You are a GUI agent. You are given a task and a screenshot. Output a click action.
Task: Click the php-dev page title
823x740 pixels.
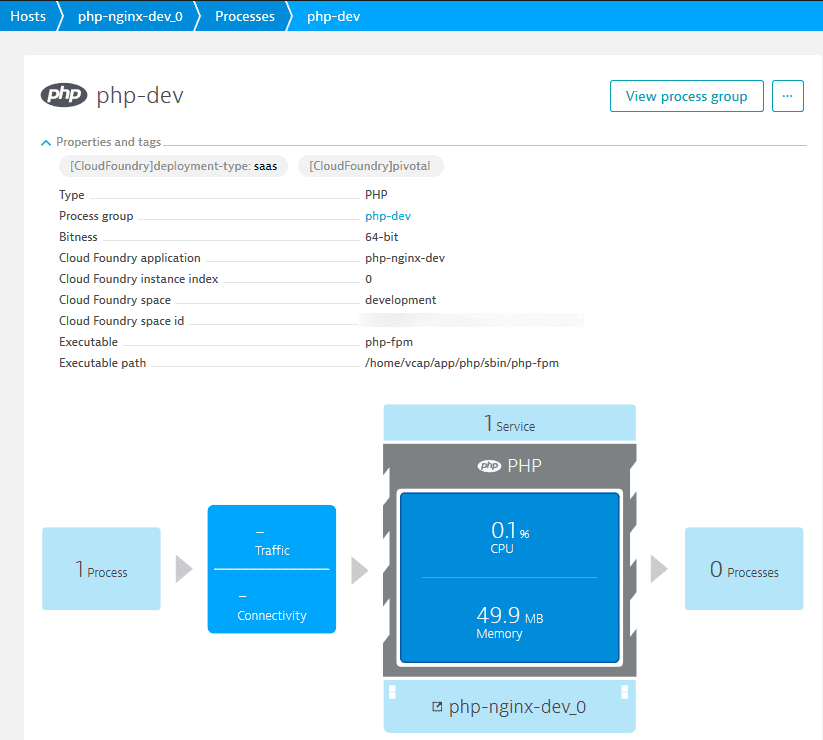coord(140,96)
